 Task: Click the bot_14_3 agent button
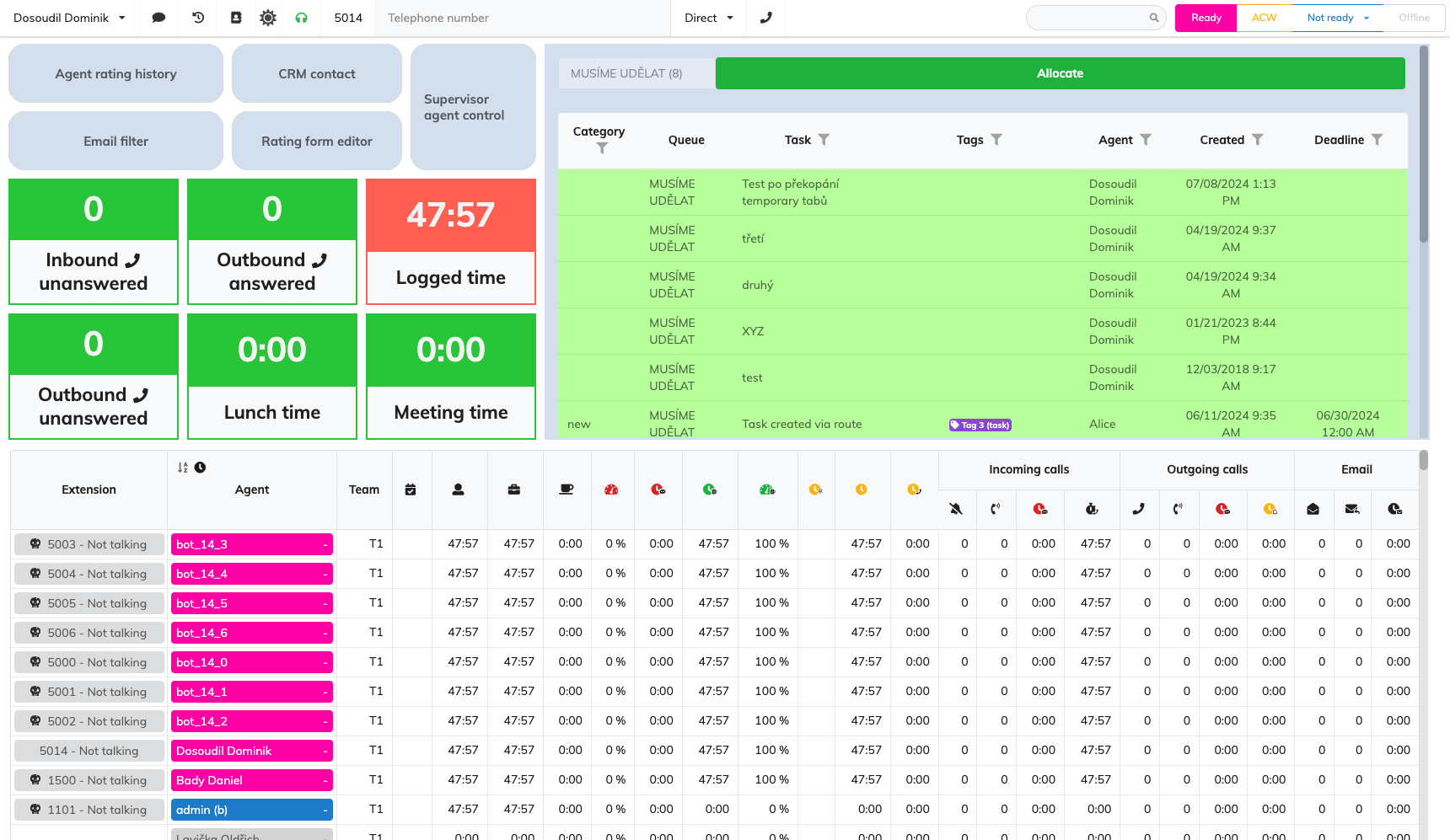[252, 544]
